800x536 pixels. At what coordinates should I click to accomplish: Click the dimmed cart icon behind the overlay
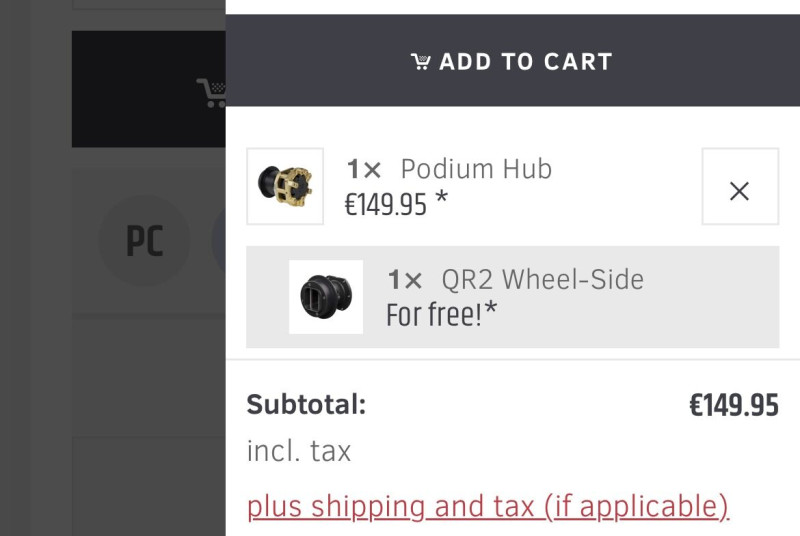(x=211, y=92)
